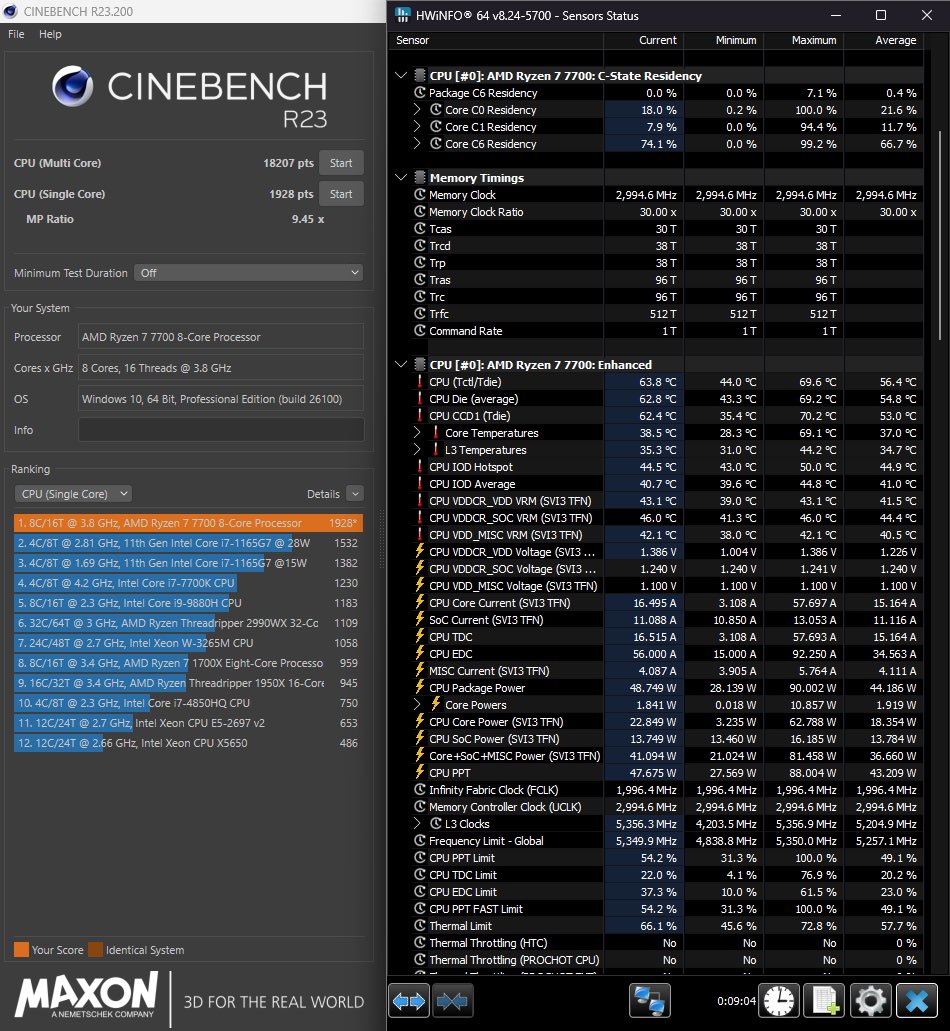Open Cinebench Help menu
This screenshot has height=1031, width=950.
click(50, 34)
